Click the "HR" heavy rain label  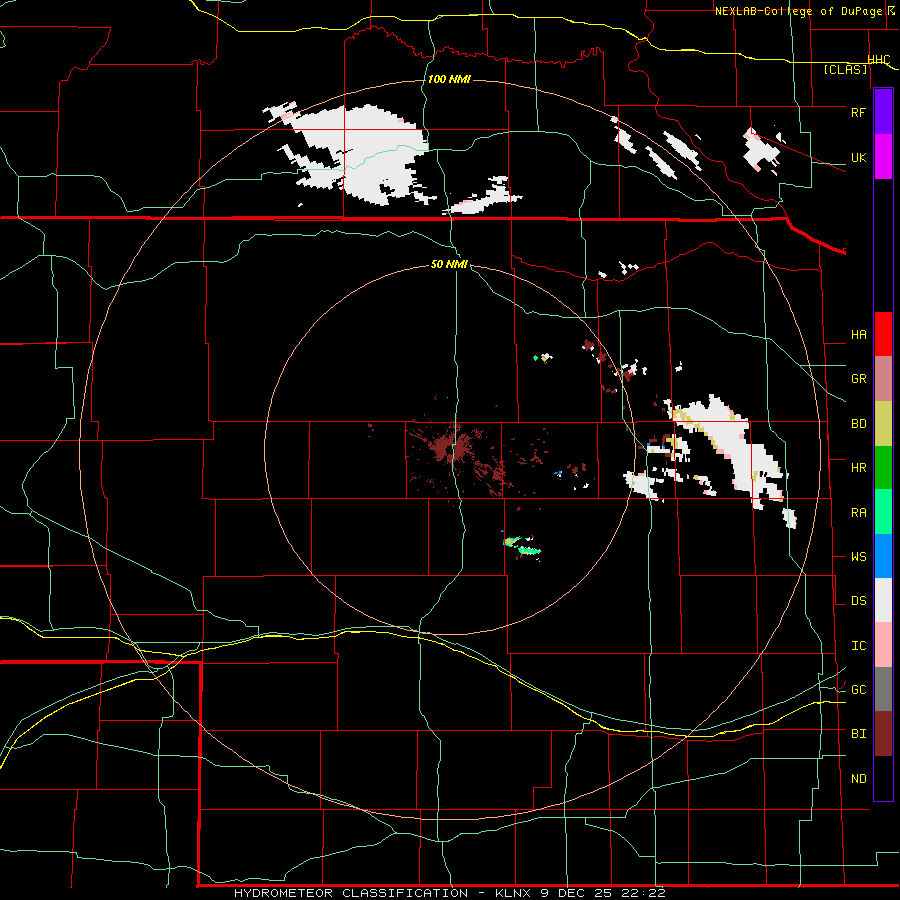858,468
